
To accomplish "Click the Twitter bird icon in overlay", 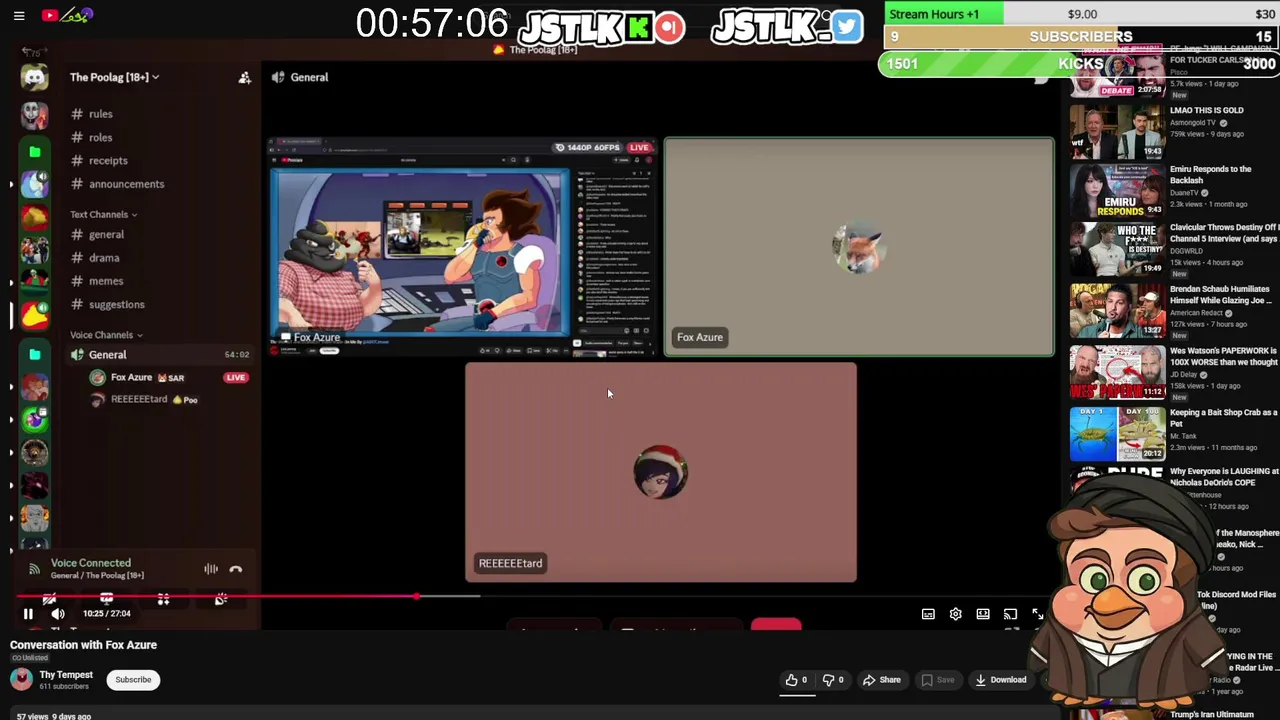I will coord(846,27).
